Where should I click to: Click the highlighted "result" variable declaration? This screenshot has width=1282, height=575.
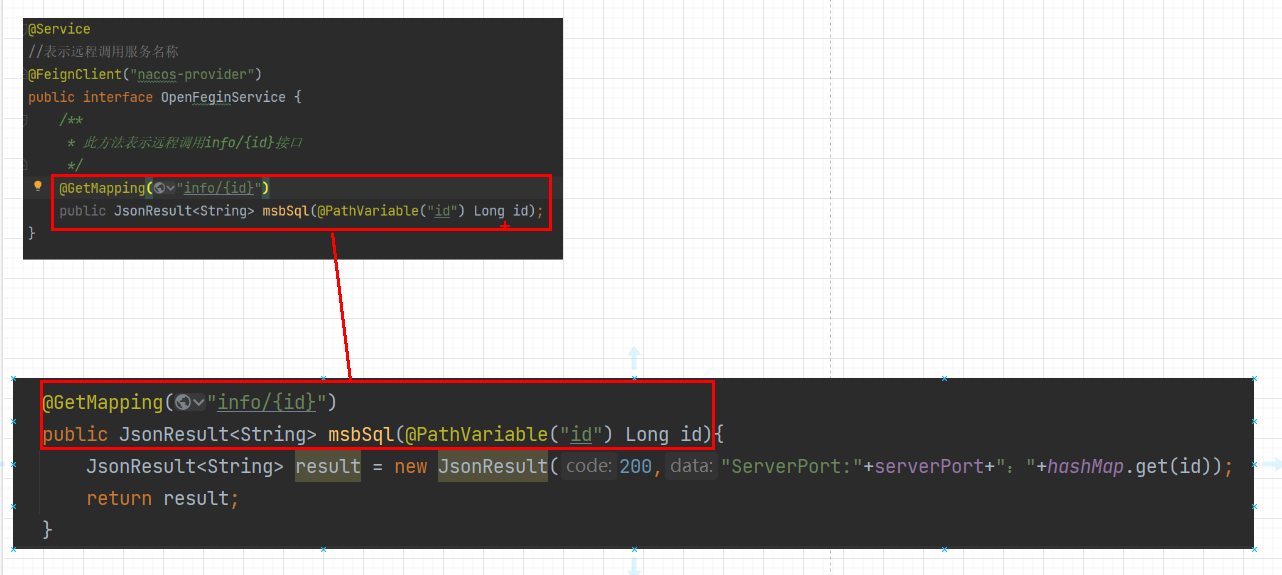click(328, 467)
